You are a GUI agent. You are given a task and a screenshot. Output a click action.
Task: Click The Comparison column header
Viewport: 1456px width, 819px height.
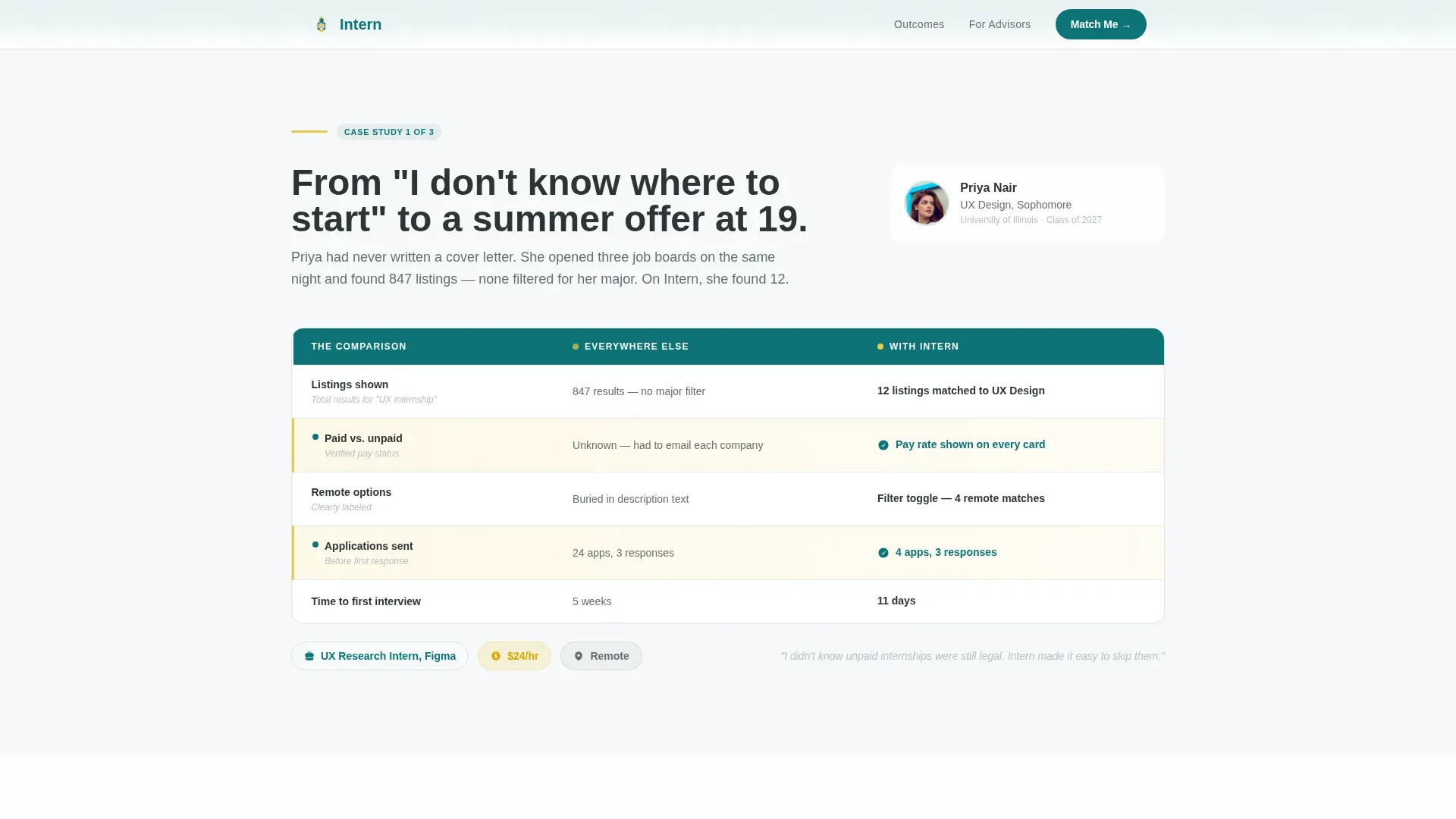pos(359,347)
